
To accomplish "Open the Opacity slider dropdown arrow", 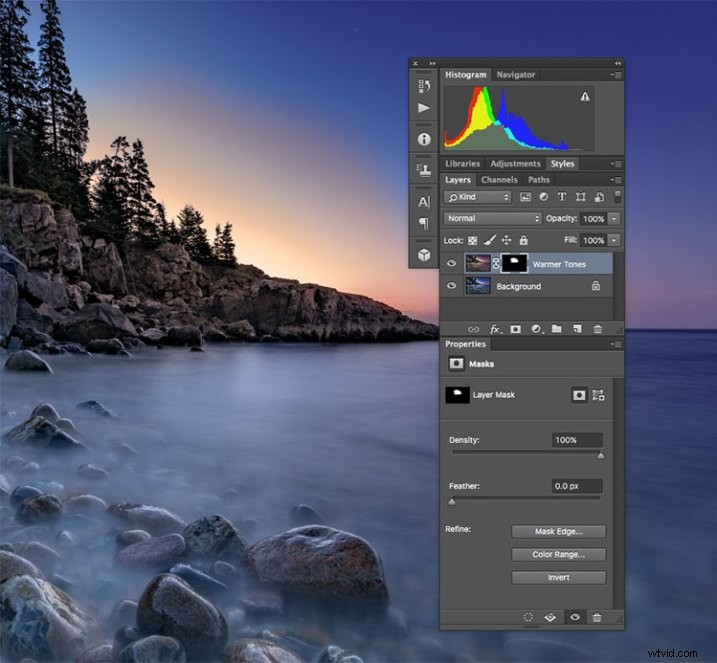I will 614,219.
